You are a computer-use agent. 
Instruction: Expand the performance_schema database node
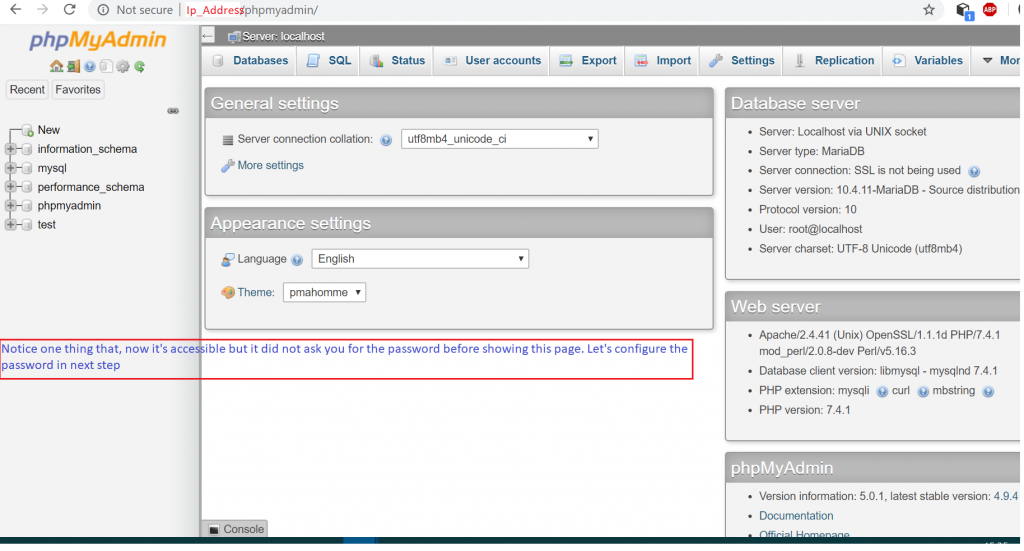10,187
